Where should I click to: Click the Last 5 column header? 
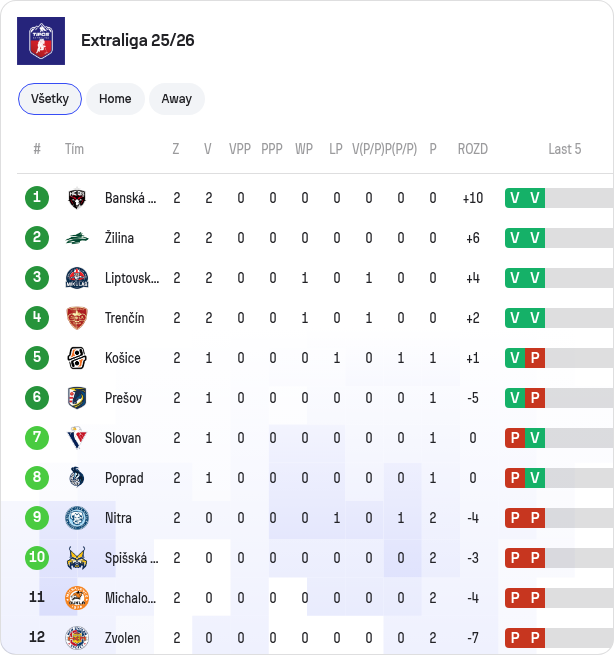[565, 149]
